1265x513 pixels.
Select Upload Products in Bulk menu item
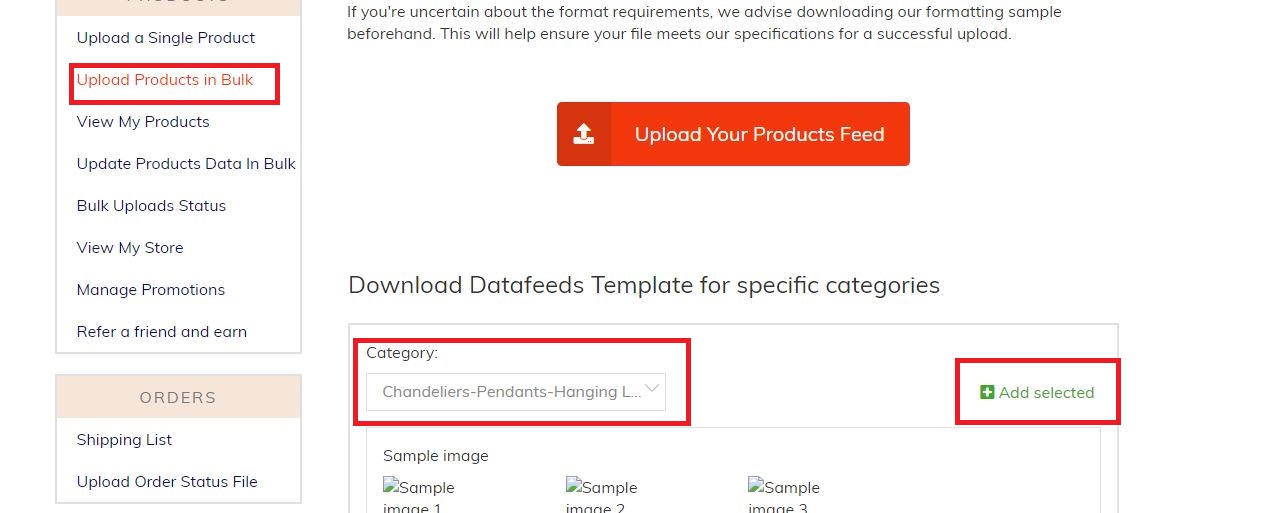tap(165, 80)
